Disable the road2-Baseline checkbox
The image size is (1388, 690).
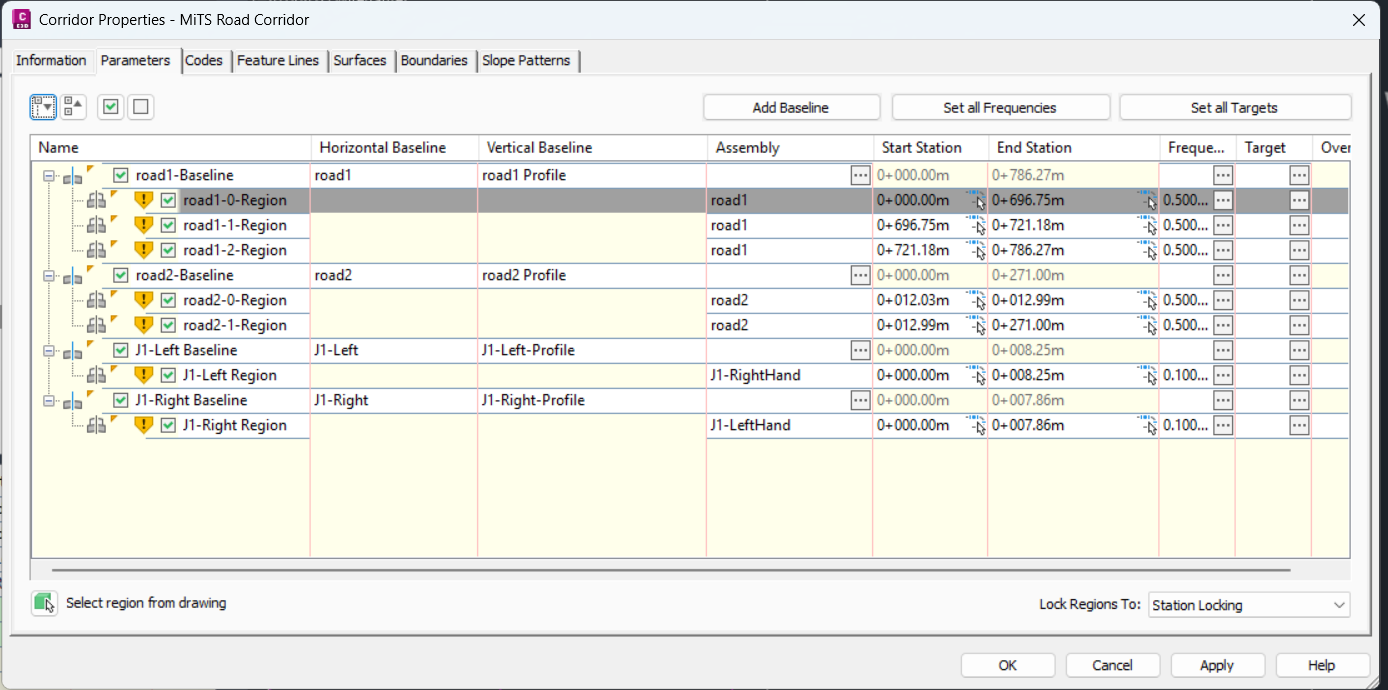click(x=121, y=275)
